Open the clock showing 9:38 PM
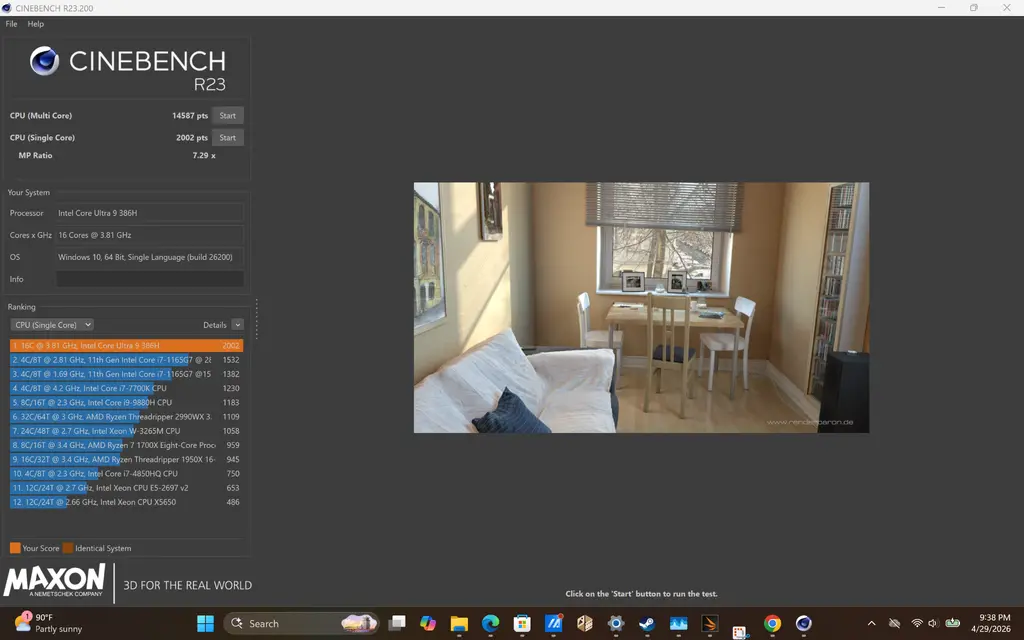Image resolution: width=1024 pixels, height=640 pixels. 991,623
